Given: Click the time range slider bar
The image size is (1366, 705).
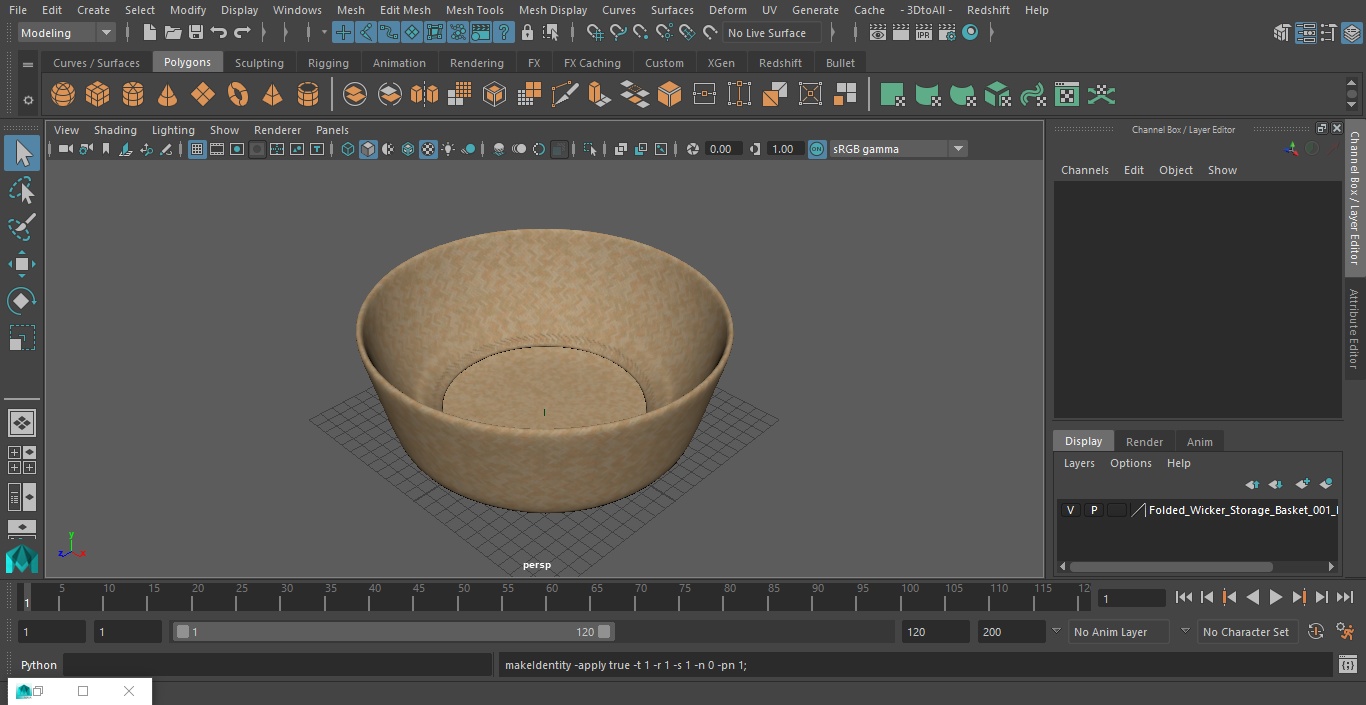Looking at the screenshot, I should pyautogui.click(x=394, y=632).
